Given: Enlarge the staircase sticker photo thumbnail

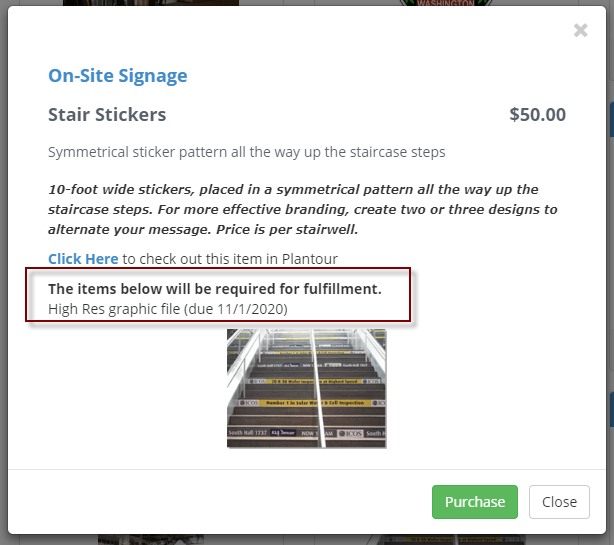Looking at the screenshot, I should (306, 388).
